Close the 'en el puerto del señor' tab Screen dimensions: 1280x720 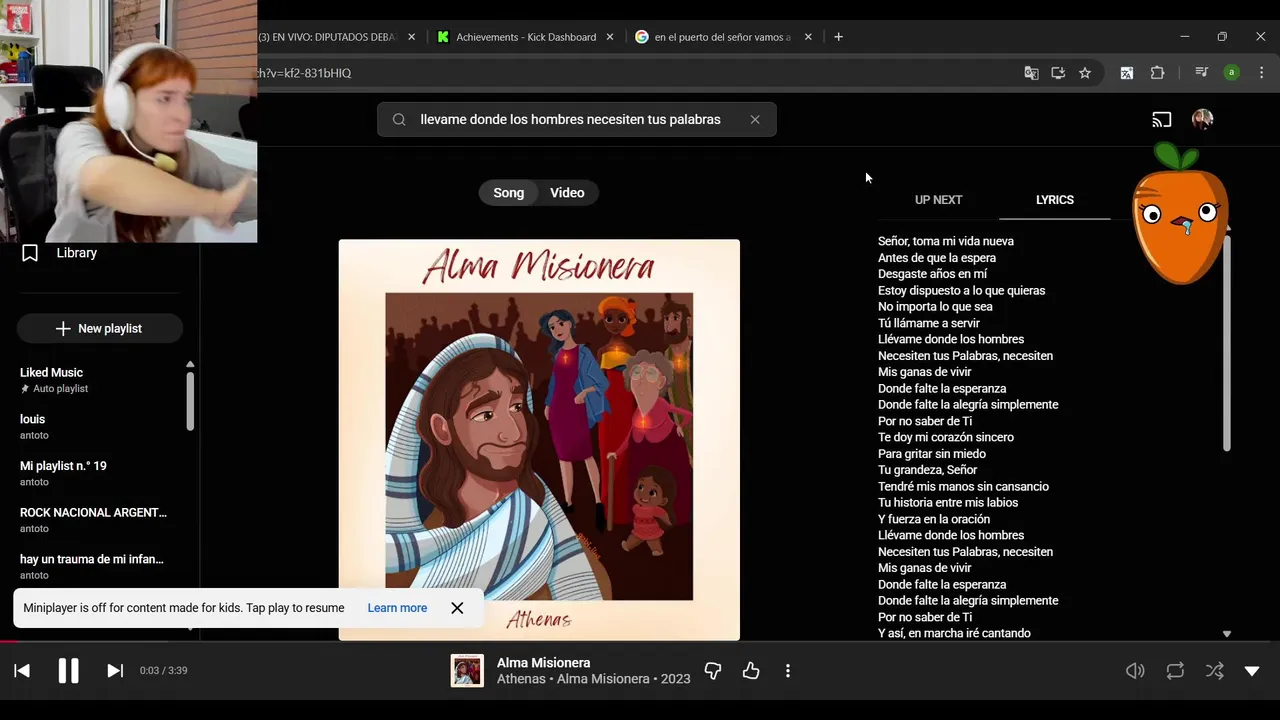point(808,37)
